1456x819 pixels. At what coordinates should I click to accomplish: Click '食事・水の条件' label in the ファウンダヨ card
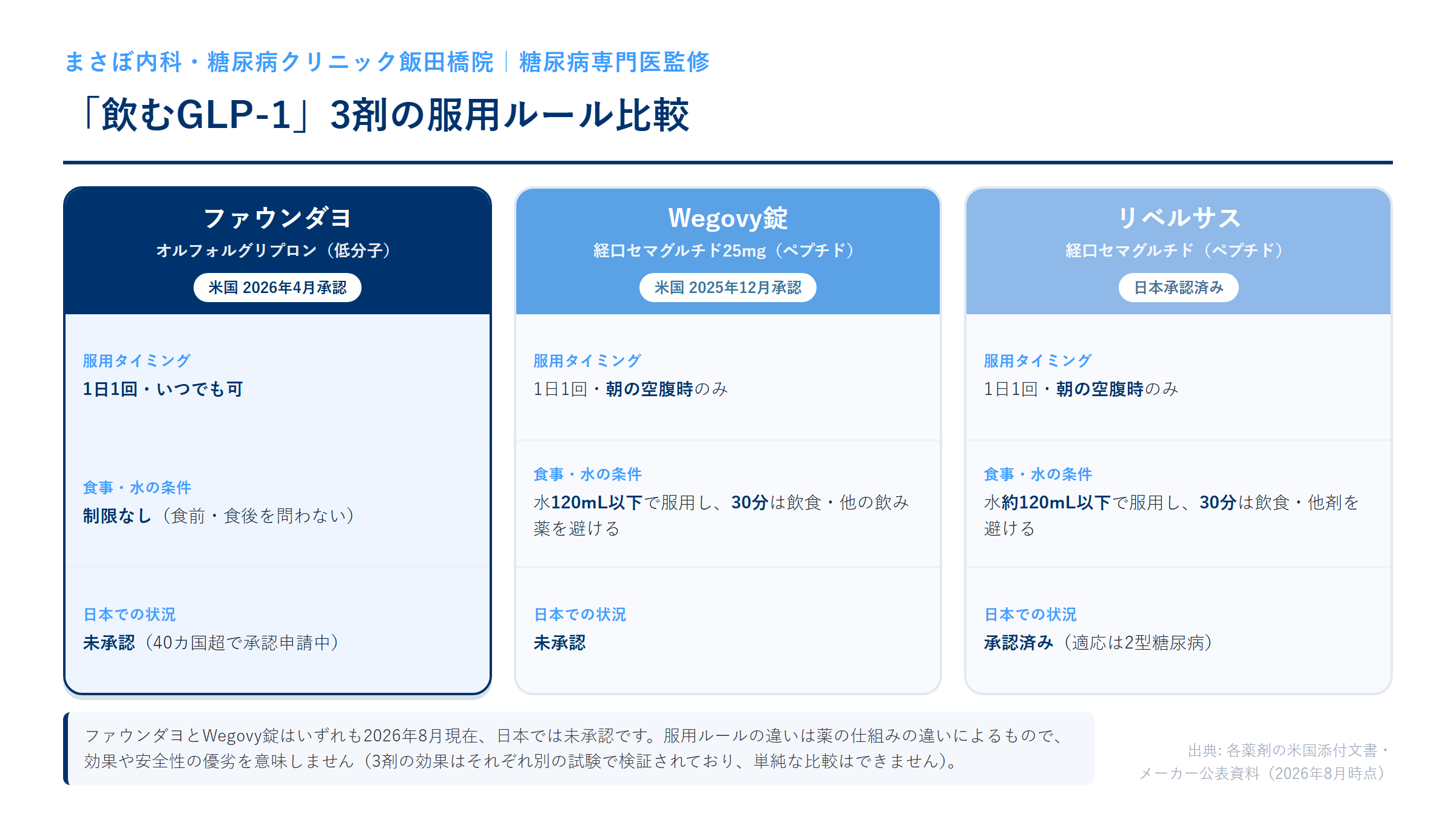pyautogui.click(x=136, y=488)
